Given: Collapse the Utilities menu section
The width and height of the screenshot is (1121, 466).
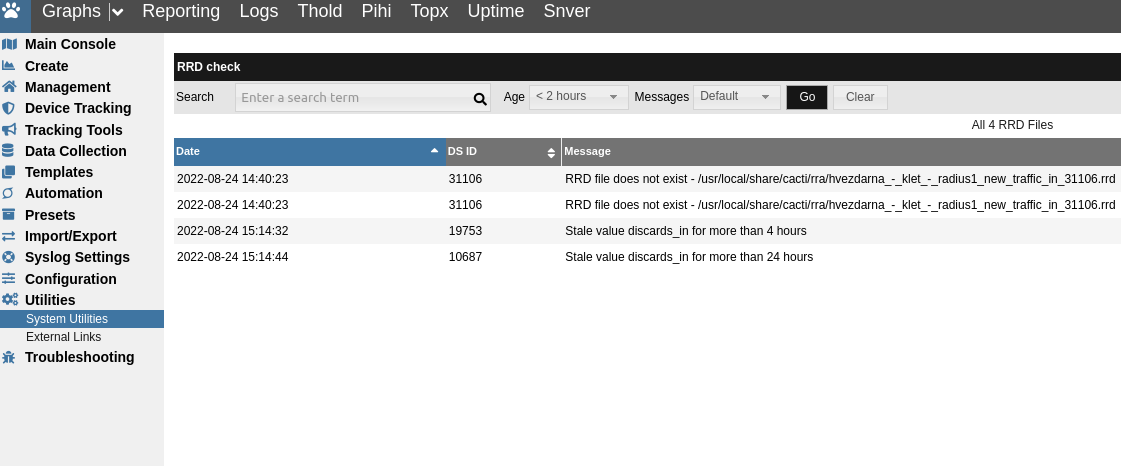Looking at the screenshot, I should coord(50,300).
